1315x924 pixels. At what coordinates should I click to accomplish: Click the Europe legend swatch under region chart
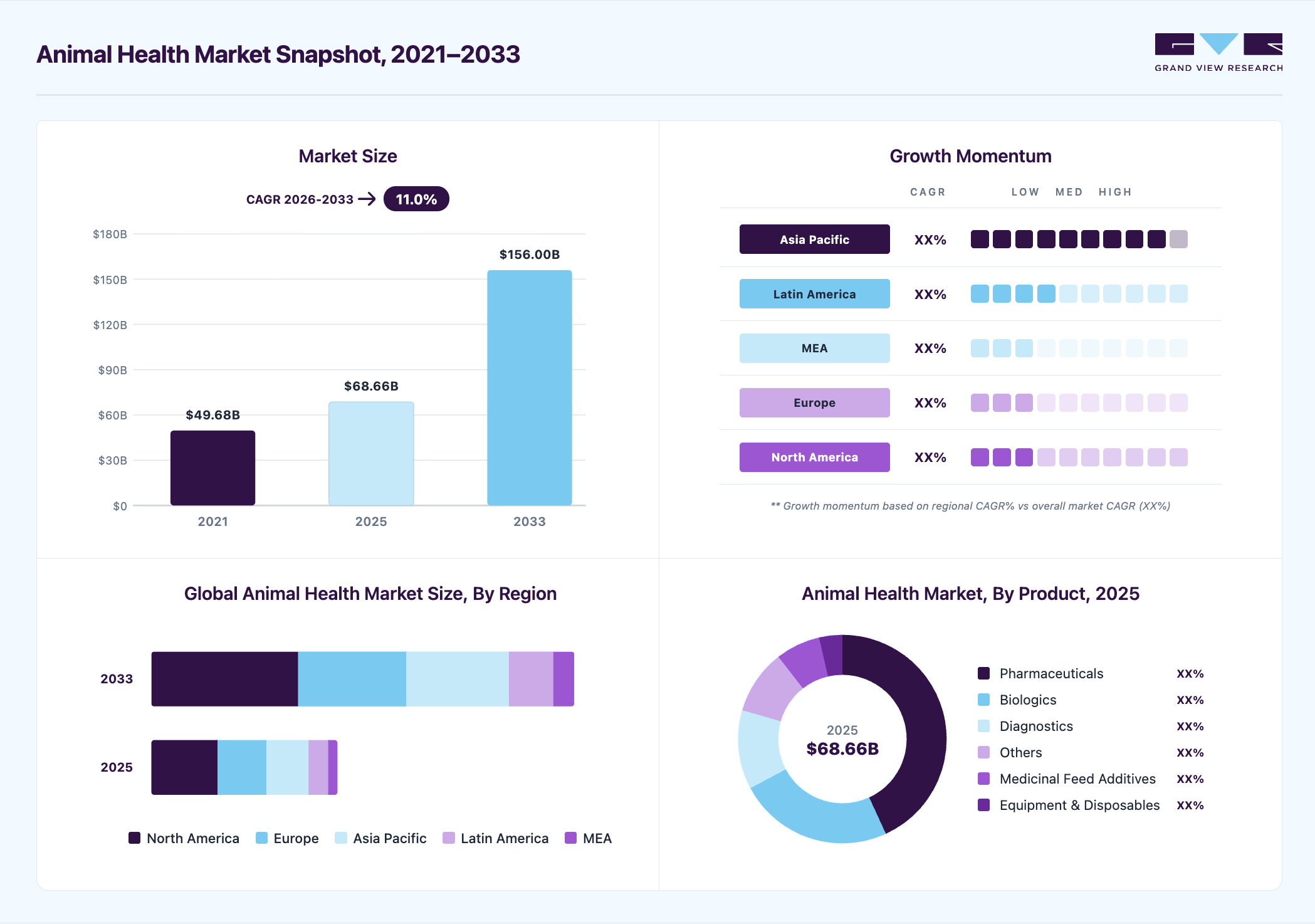coord(261,838)
